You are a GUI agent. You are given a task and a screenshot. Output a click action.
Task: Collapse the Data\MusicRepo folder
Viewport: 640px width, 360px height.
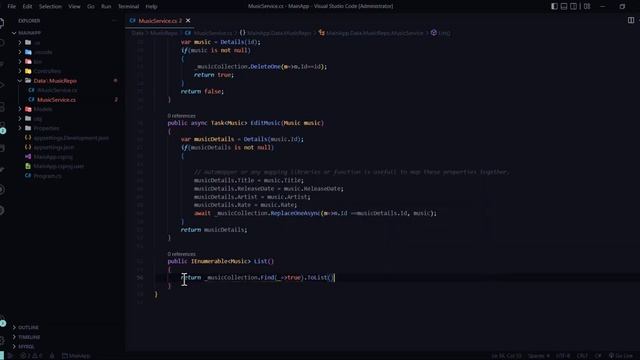(61, 81)
